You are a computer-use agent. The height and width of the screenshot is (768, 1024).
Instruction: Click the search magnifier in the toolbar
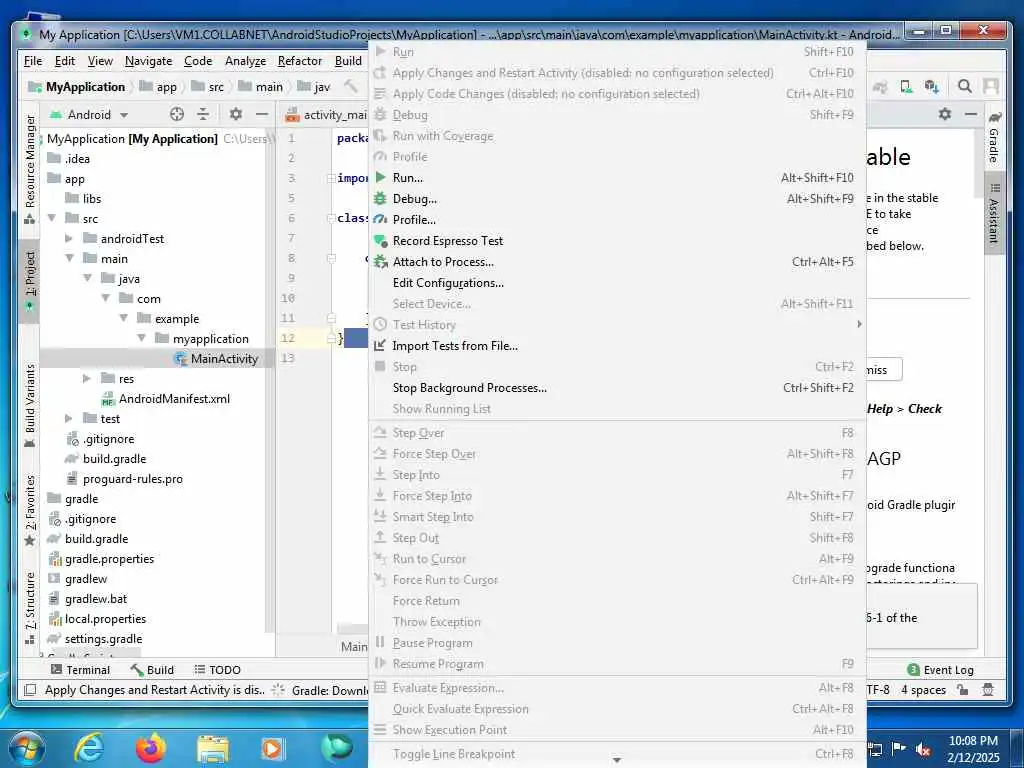pyautogui.click(x=965, y=86)
